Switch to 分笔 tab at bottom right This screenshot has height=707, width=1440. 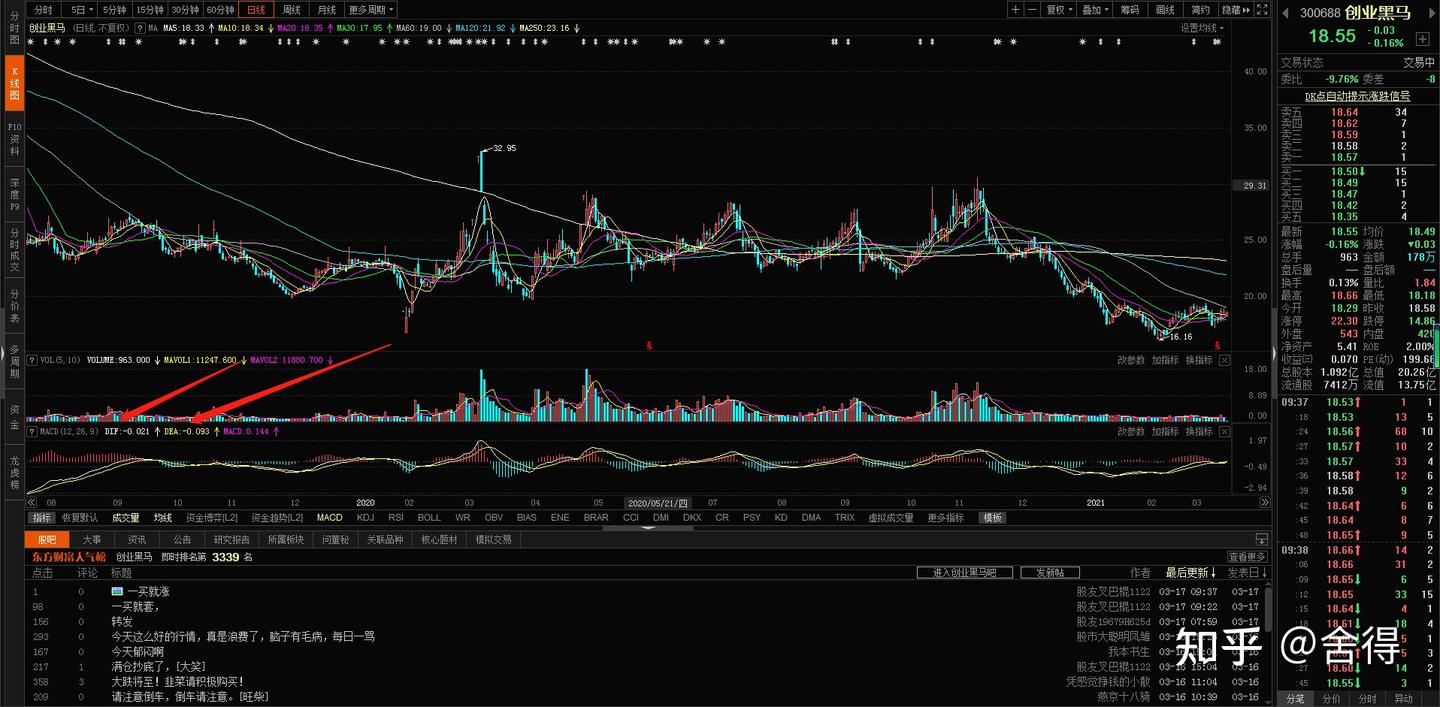tap(1296, 699)
